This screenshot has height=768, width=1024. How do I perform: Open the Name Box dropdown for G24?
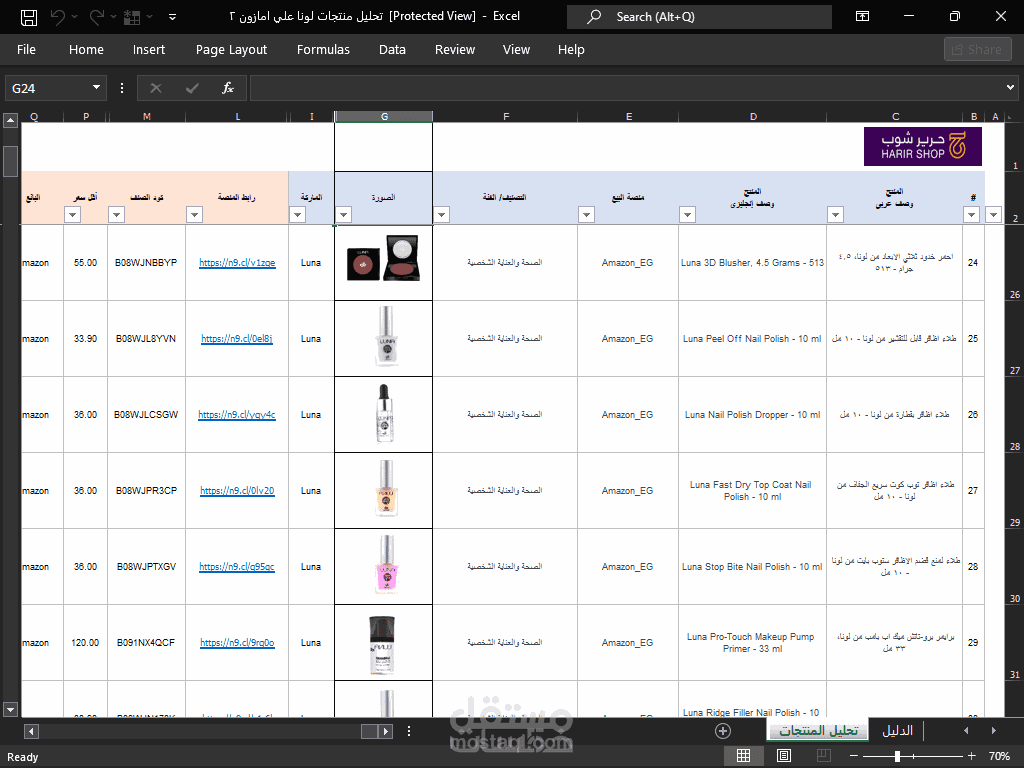tap(96, 88)
